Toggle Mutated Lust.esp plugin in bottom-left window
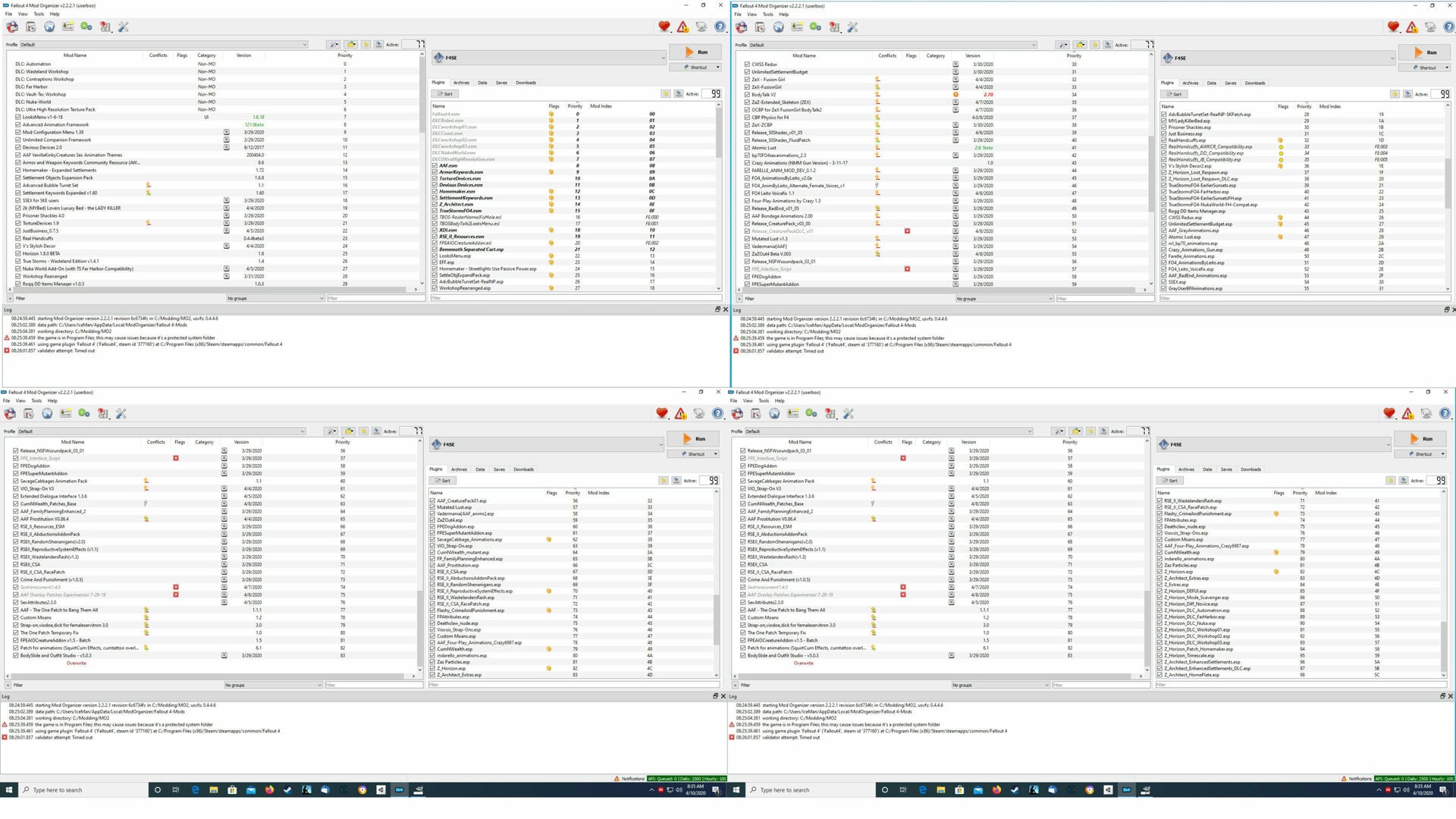The height and width of the screenshot is (819, 1456). [433, 507]
